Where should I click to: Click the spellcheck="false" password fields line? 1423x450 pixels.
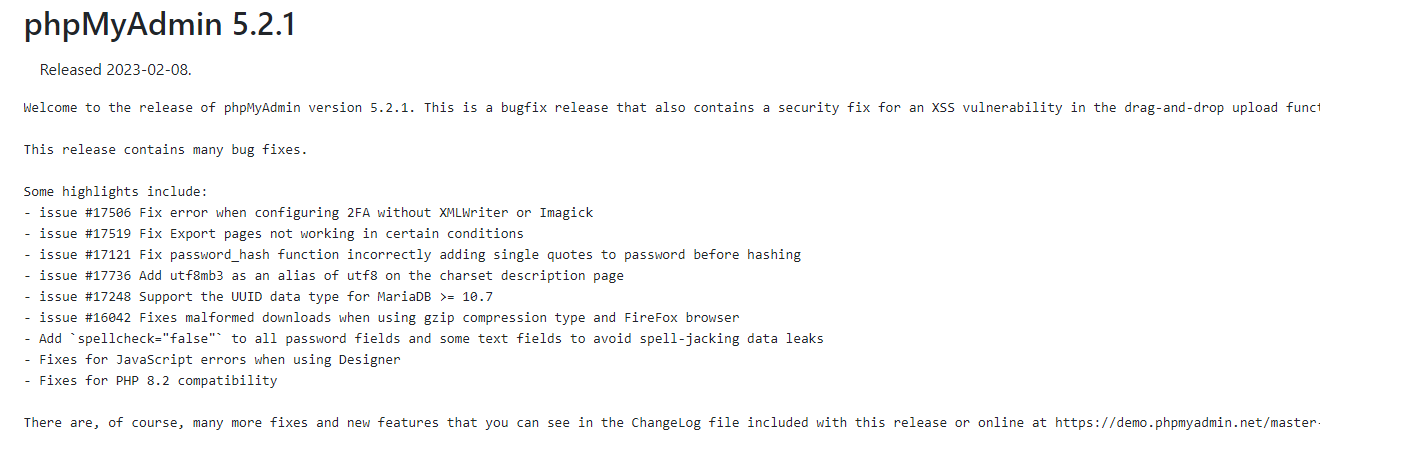[x=423, y=339]
